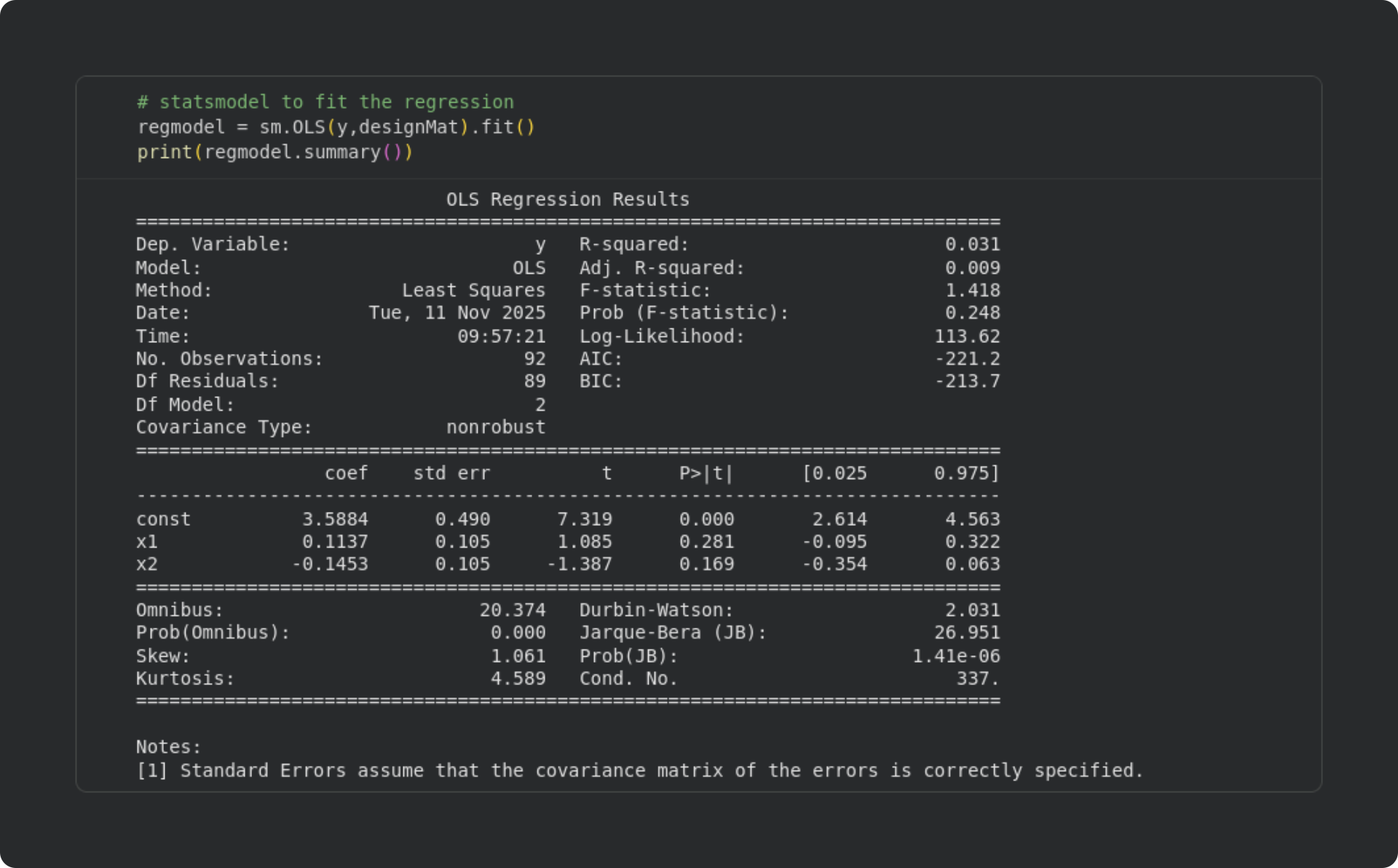Click the print regmodel.summary code line
This screenshot has width=1398, height=868.
(x=275, y=152)
